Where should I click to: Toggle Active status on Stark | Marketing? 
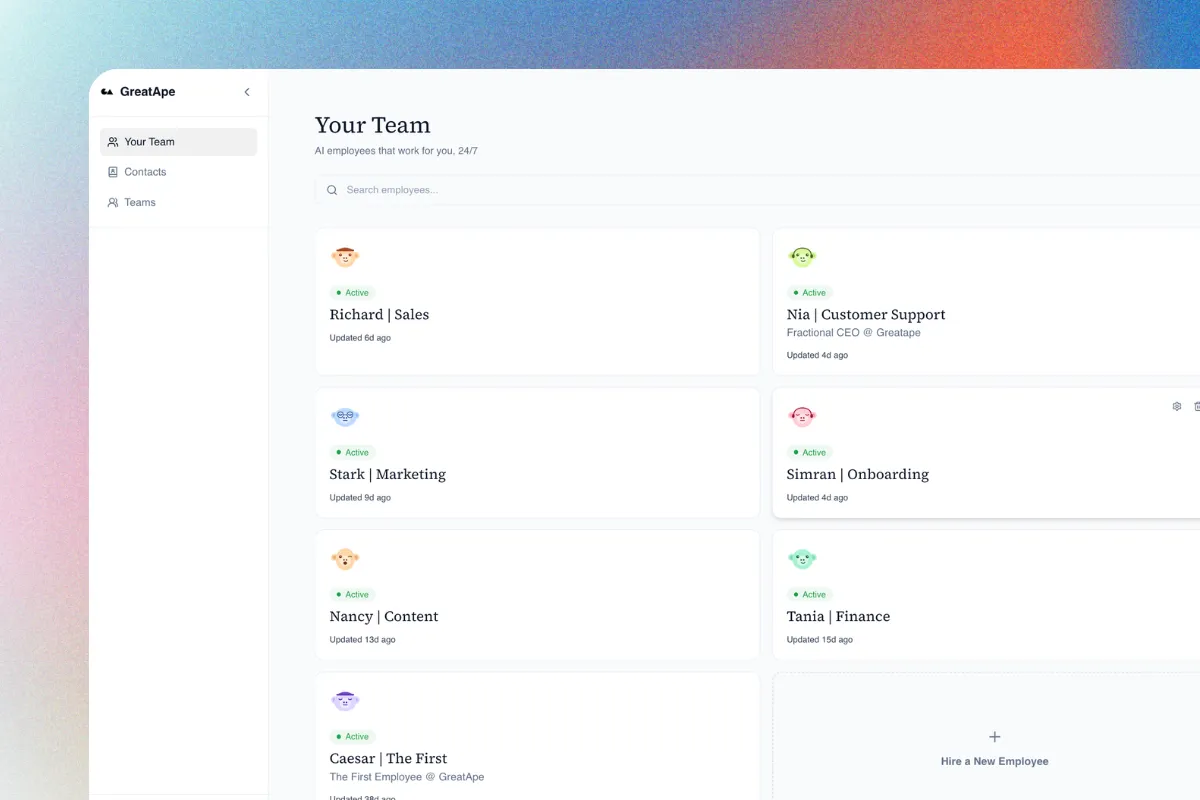coord(352,452)
